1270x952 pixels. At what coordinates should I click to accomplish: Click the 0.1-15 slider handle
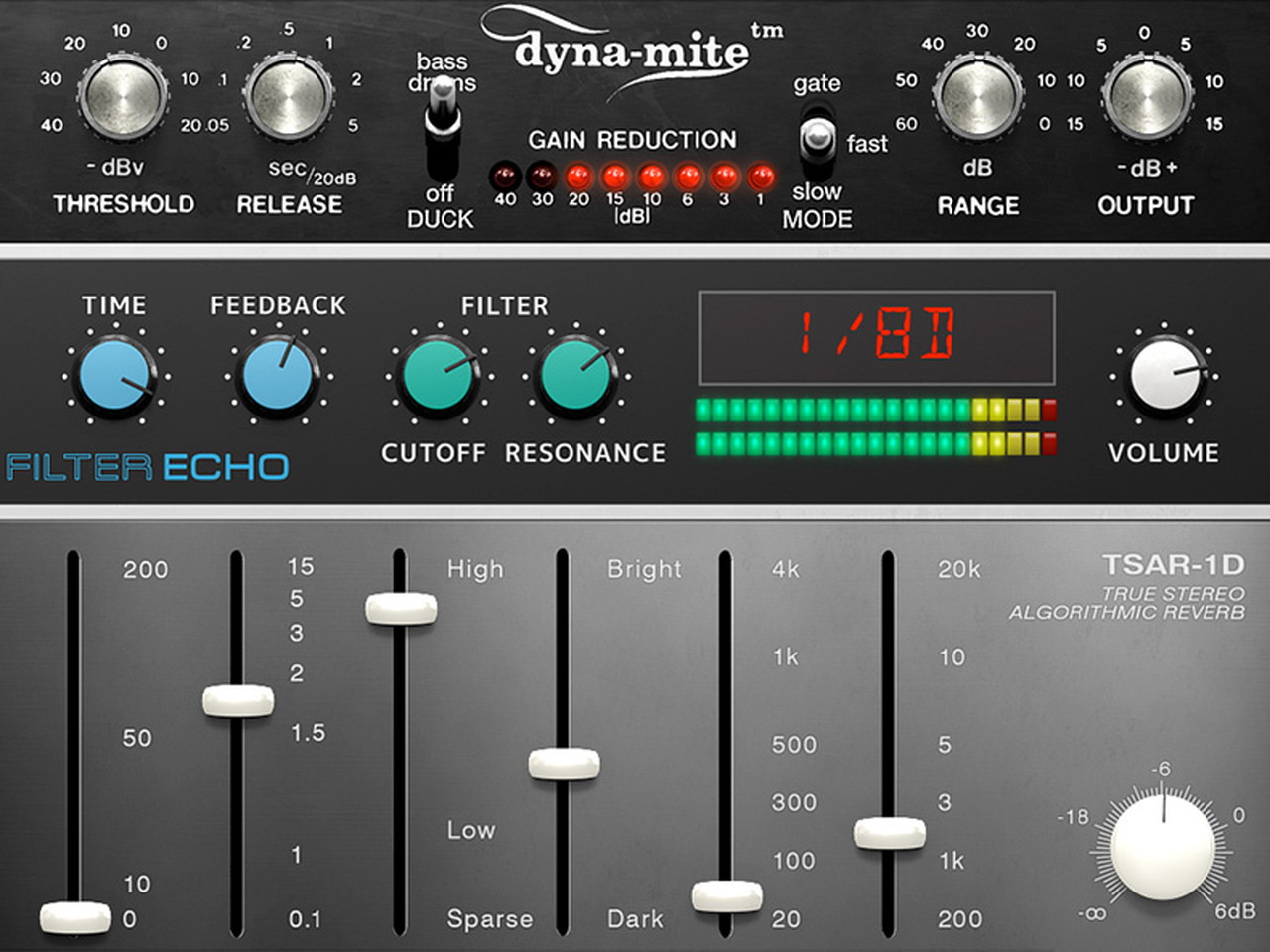tap(238, 700)
